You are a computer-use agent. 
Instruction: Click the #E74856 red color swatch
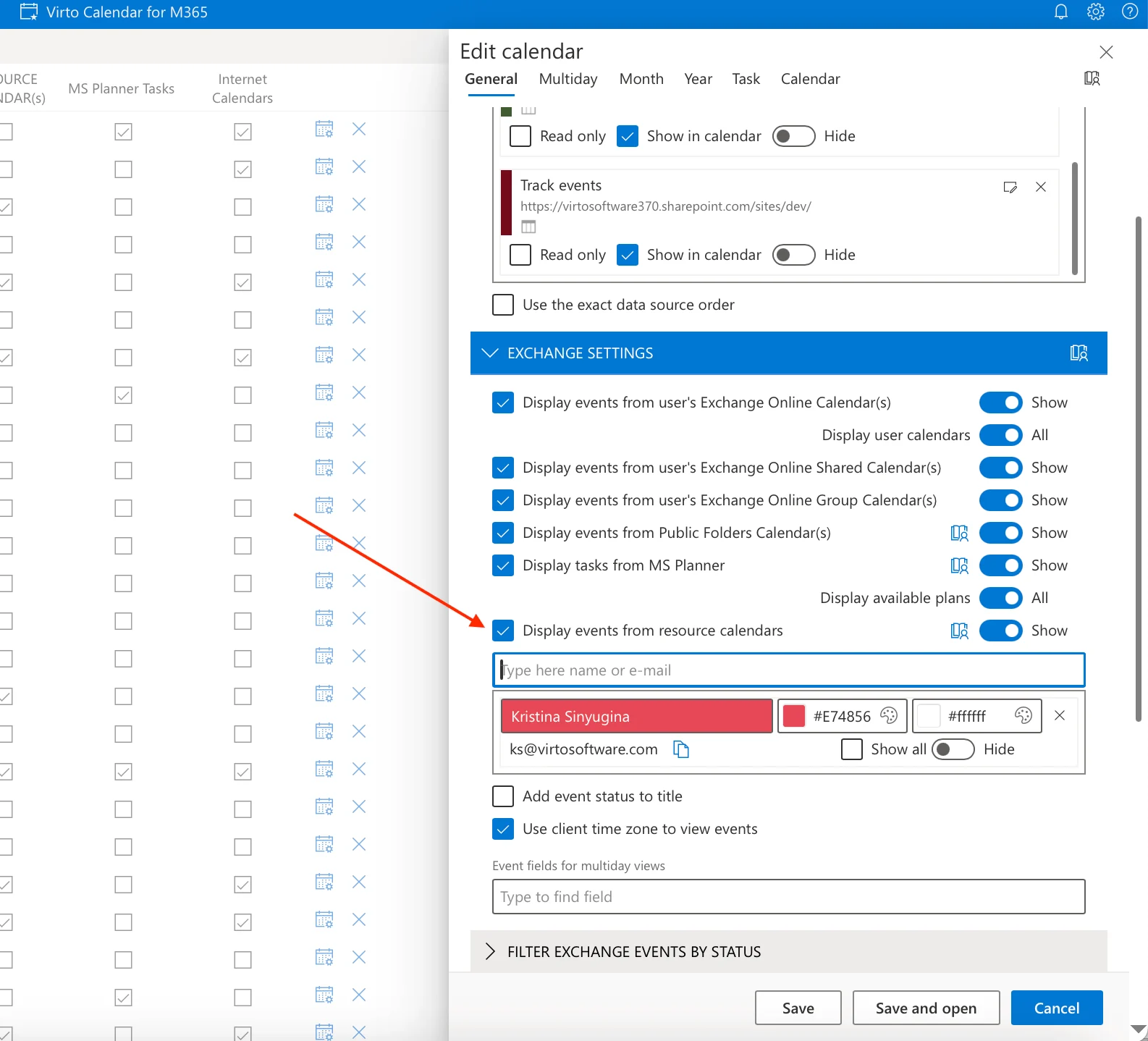tap(794, 716)
